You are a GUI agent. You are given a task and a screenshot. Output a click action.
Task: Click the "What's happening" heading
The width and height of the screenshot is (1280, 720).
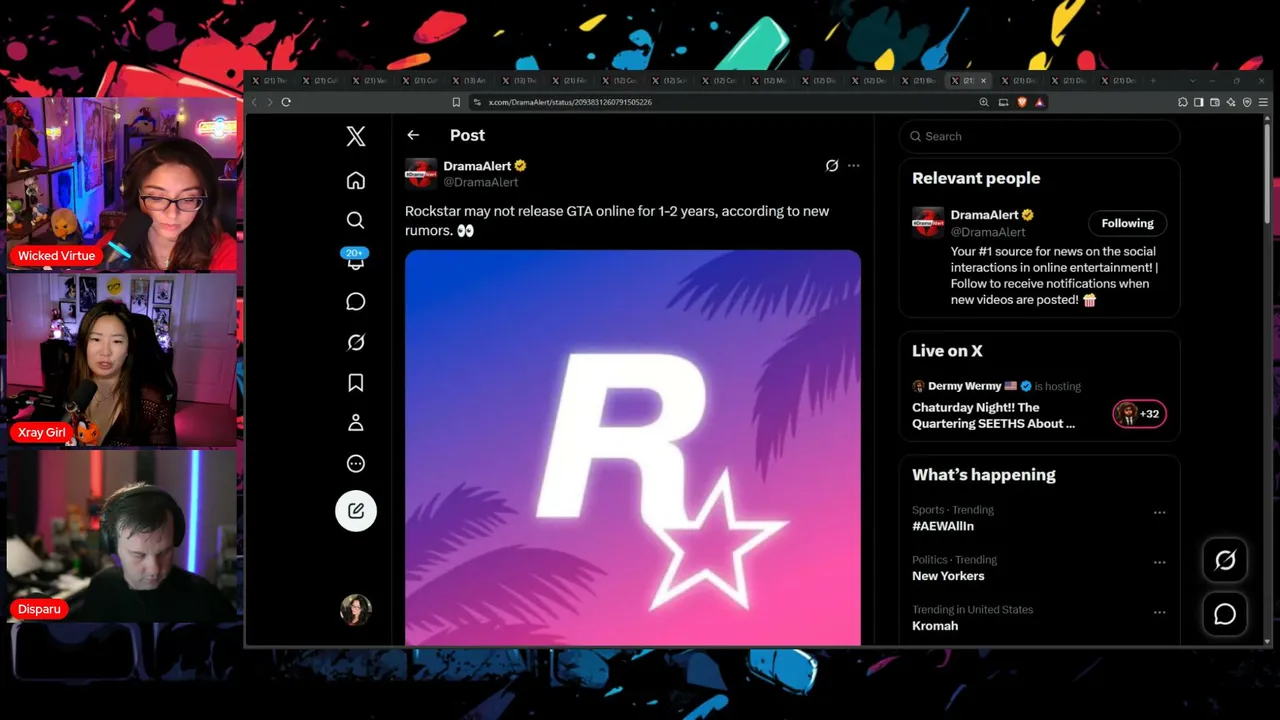[x=984, y=475]
